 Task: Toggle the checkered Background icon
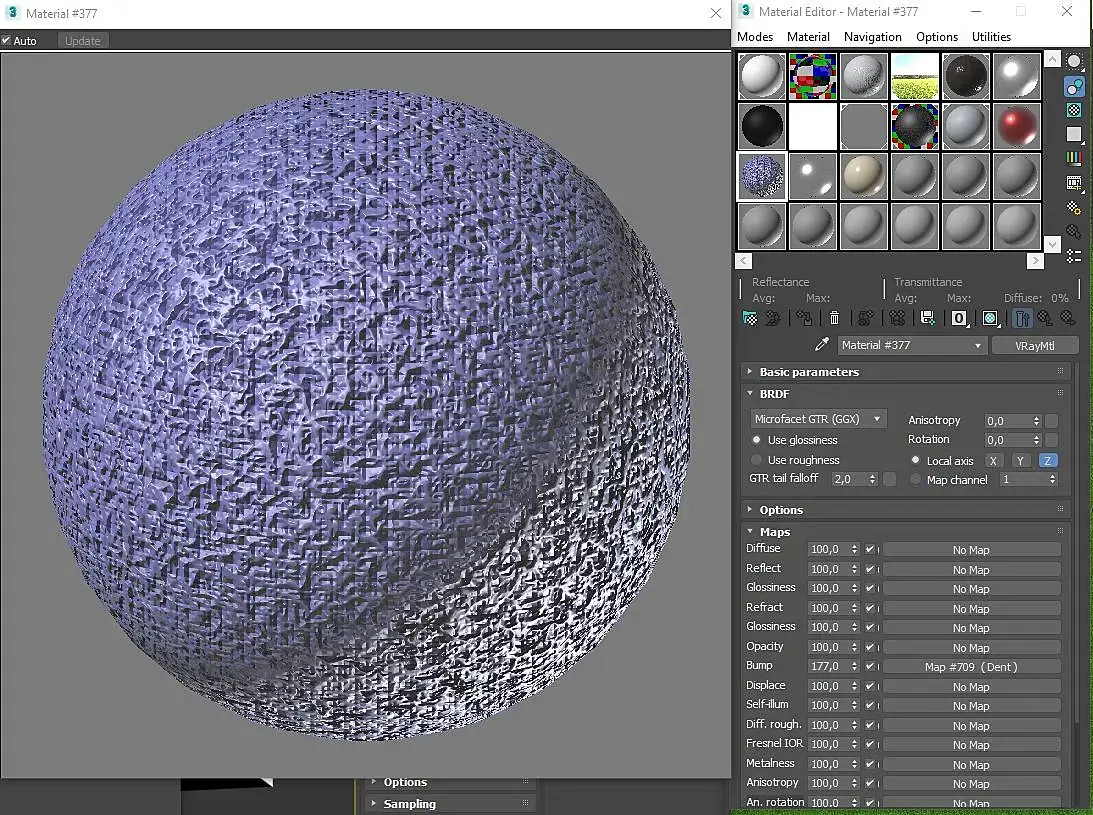pyautogui.click(x=1074, y=110)
